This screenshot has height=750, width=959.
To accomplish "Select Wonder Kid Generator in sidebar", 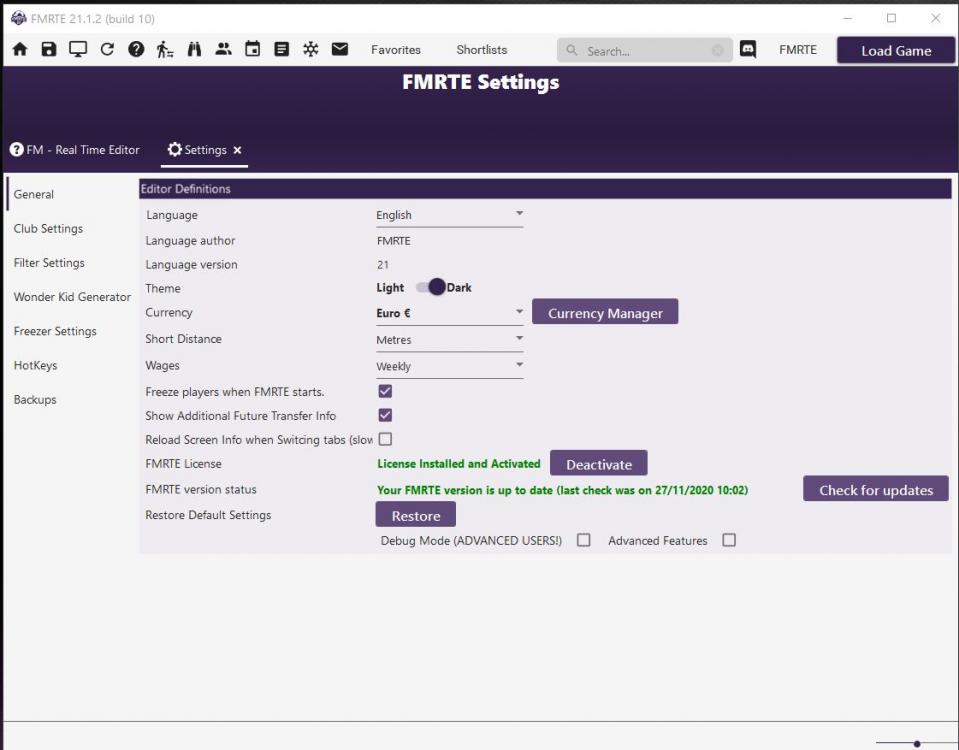I will point(72,297).
